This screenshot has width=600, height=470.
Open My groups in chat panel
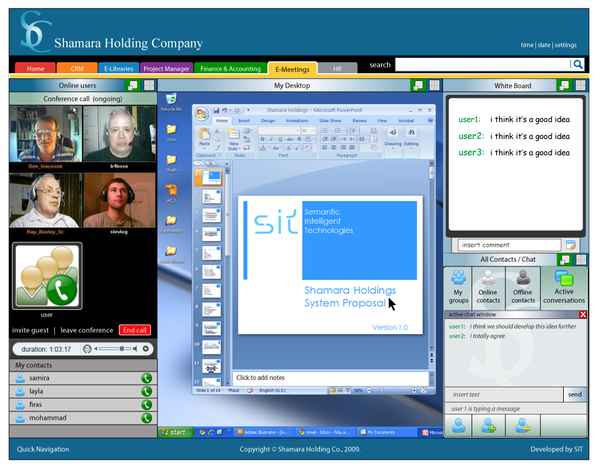458,287
